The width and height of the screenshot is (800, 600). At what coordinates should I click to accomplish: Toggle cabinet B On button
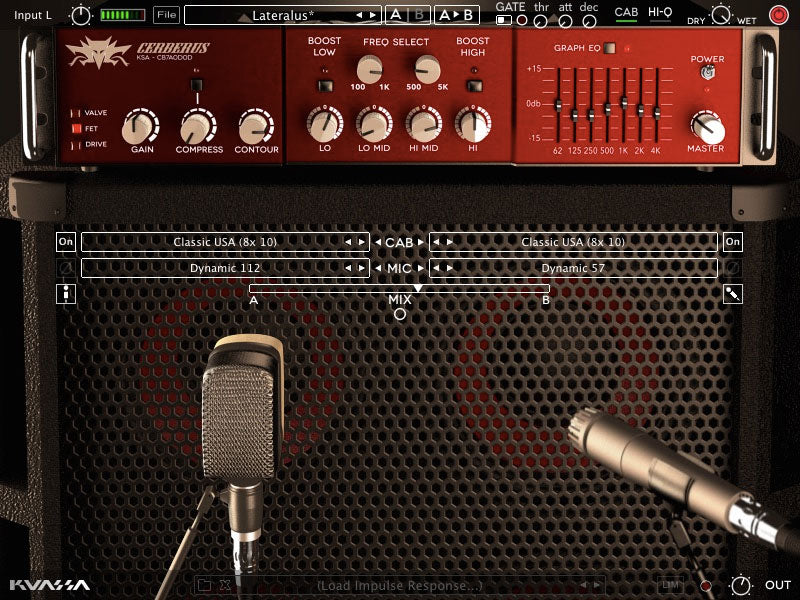tap(733, 242)
